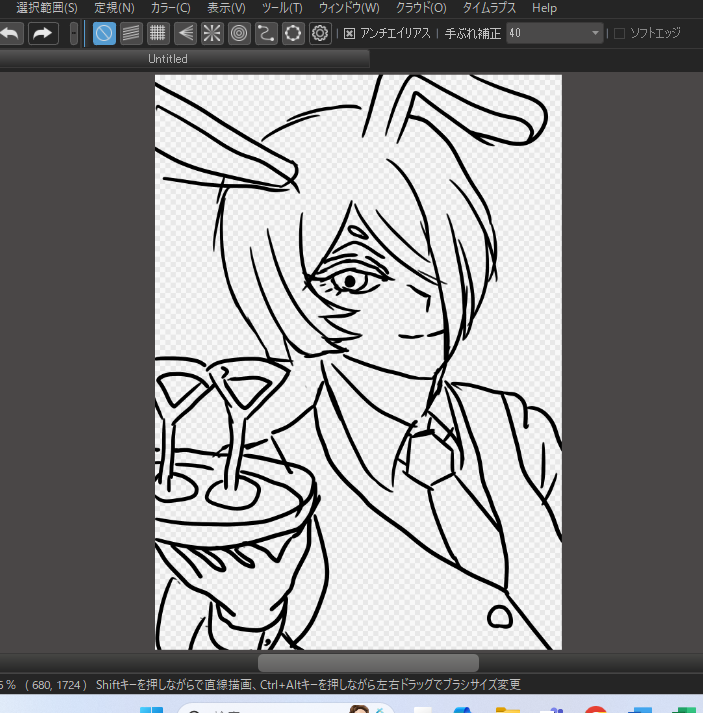The image size is (703, 713).
Task: Open the Help menu
Action: 544,8
